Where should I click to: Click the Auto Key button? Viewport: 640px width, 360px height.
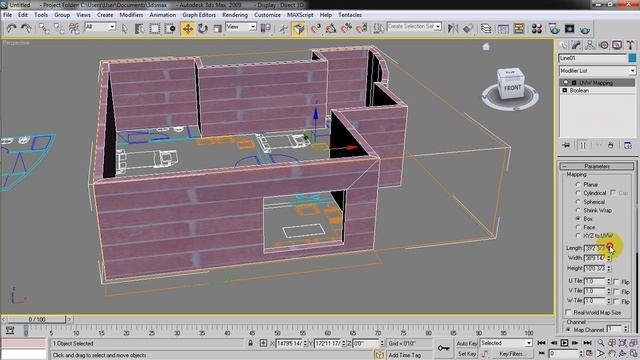click(467, 344)
